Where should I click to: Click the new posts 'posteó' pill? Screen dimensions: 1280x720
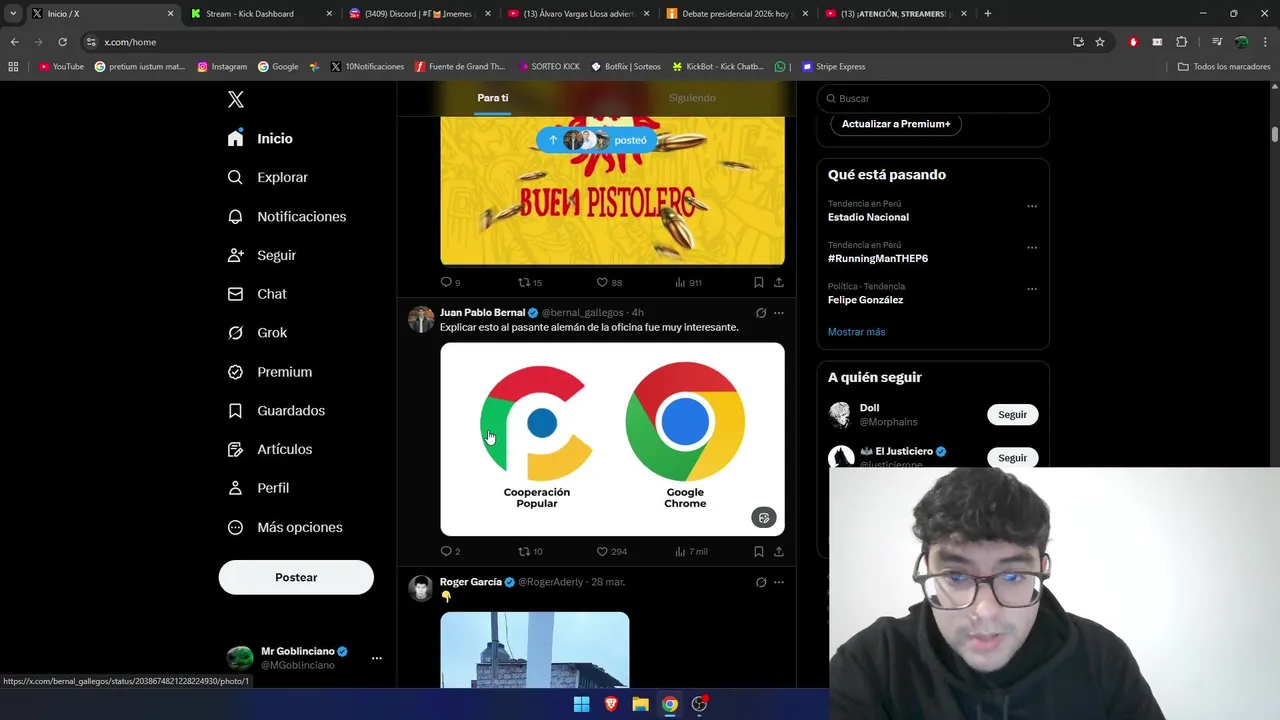[x=598, y=140]
